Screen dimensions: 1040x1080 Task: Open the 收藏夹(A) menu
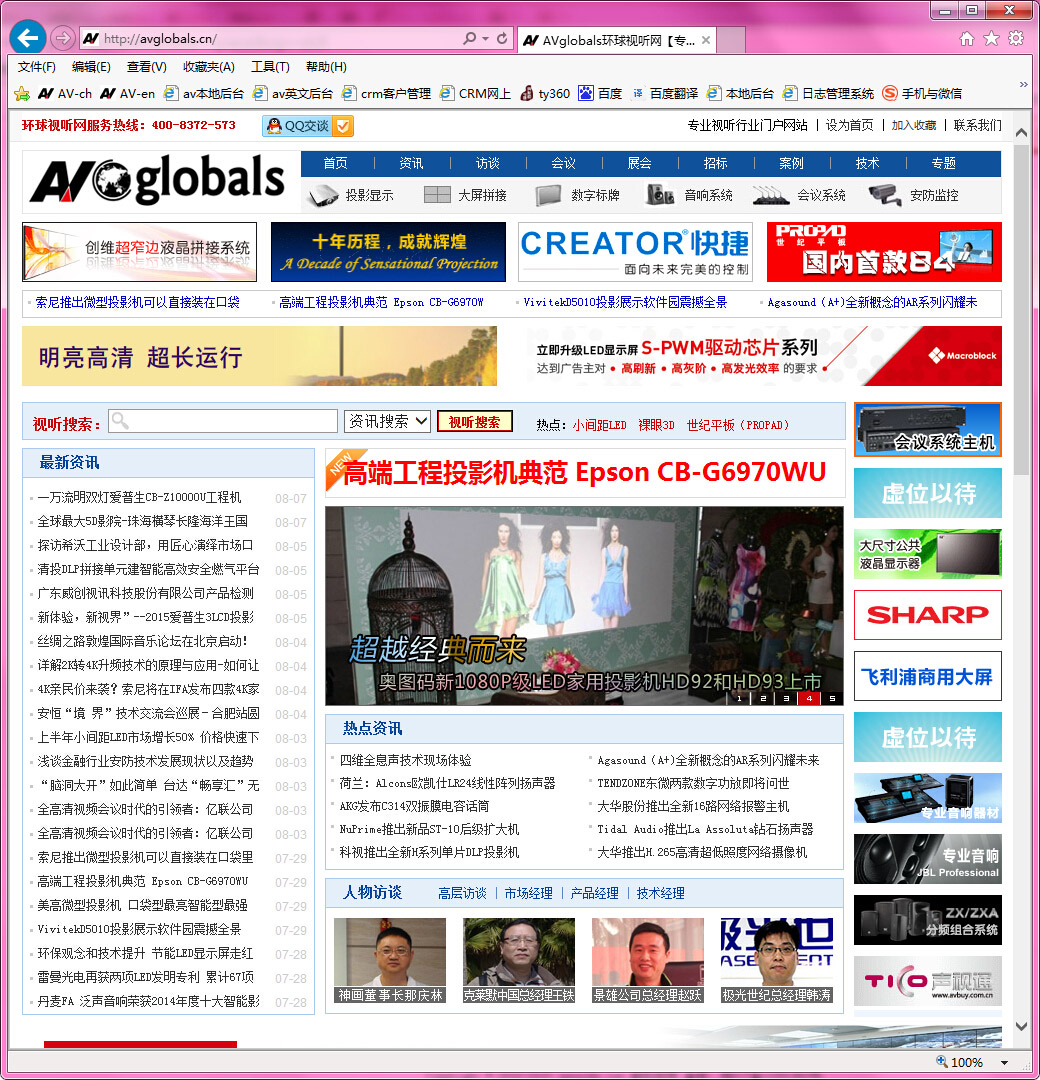click(x=209, y=67)
